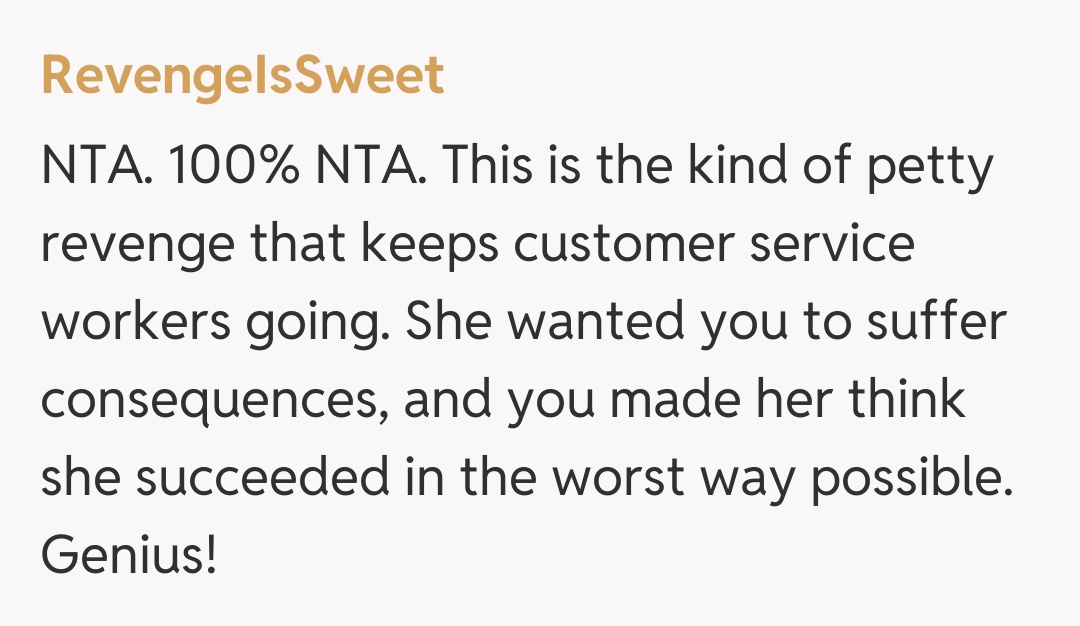
Task: Click the '100%' text in the comment
Action: 235,165
